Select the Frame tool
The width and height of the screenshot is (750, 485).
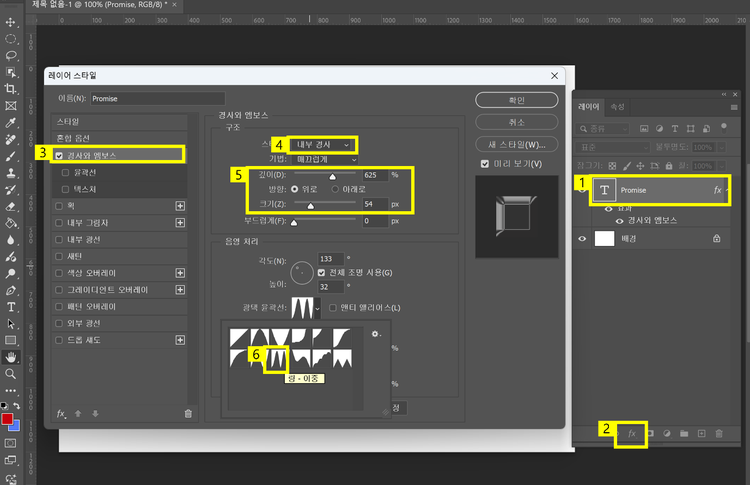coord(11,106)
